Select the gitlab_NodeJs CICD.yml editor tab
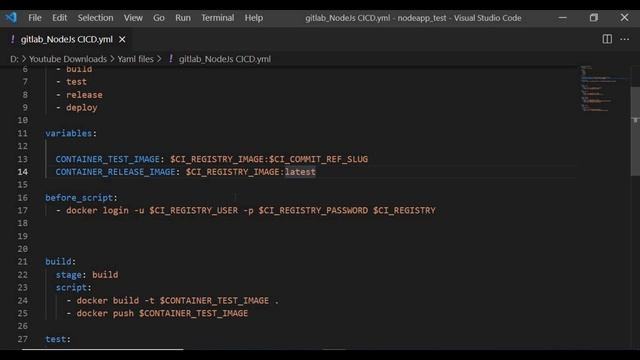 tap(67, 40)
